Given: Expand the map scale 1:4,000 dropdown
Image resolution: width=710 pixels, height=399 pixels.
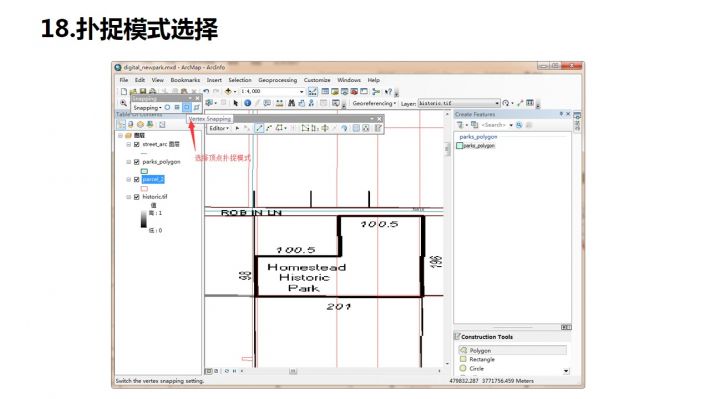Looking at the screenshot, I should [302, 91].
